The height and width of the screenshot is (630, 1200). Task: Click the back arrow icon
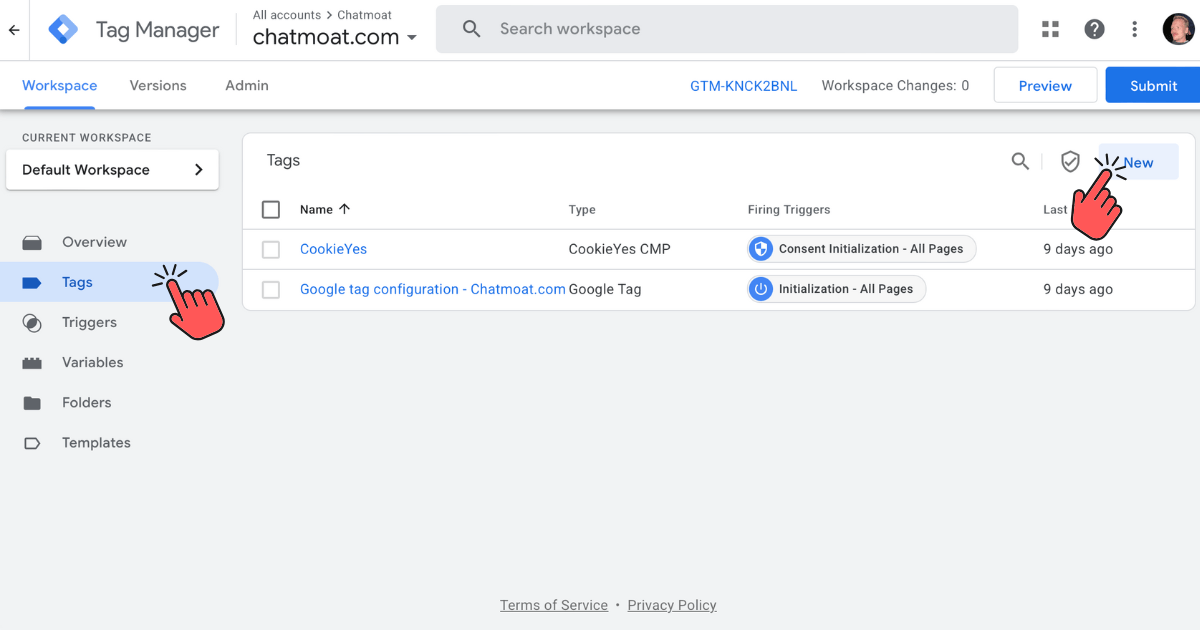[x=14, y=30]
